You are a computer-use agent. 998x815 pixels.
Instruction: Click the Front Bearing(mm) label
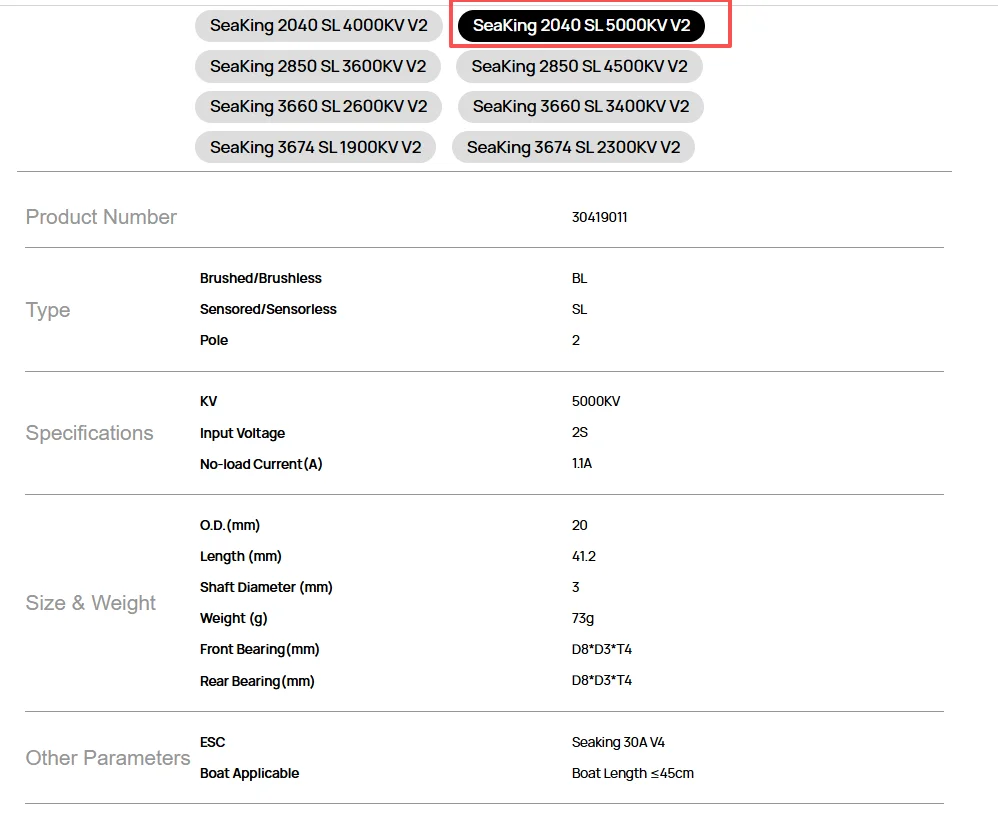(x=260, y=649)
